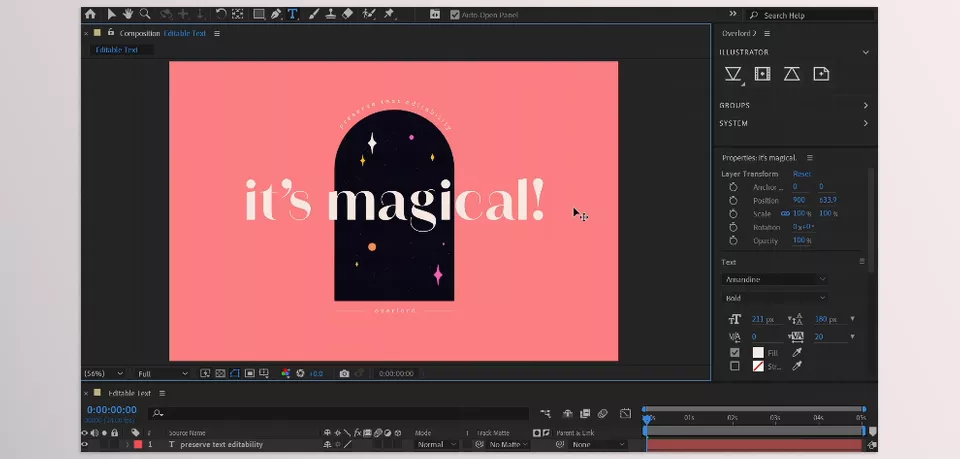Click the Home icon in toolbar
This screenshot has height=459, width=960.
coord(91,13)
